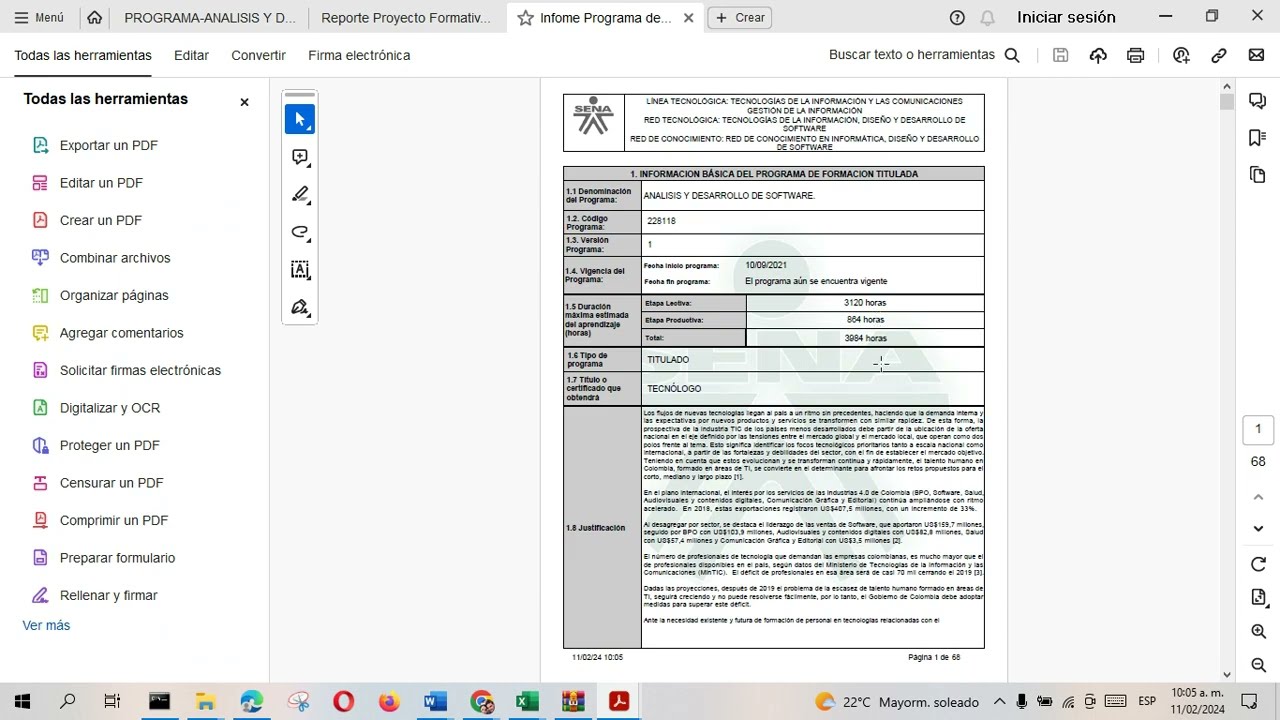Open comments panel on right rail
The height and width of the screenshot is (720, 1280).
(x=1258, y=100)
